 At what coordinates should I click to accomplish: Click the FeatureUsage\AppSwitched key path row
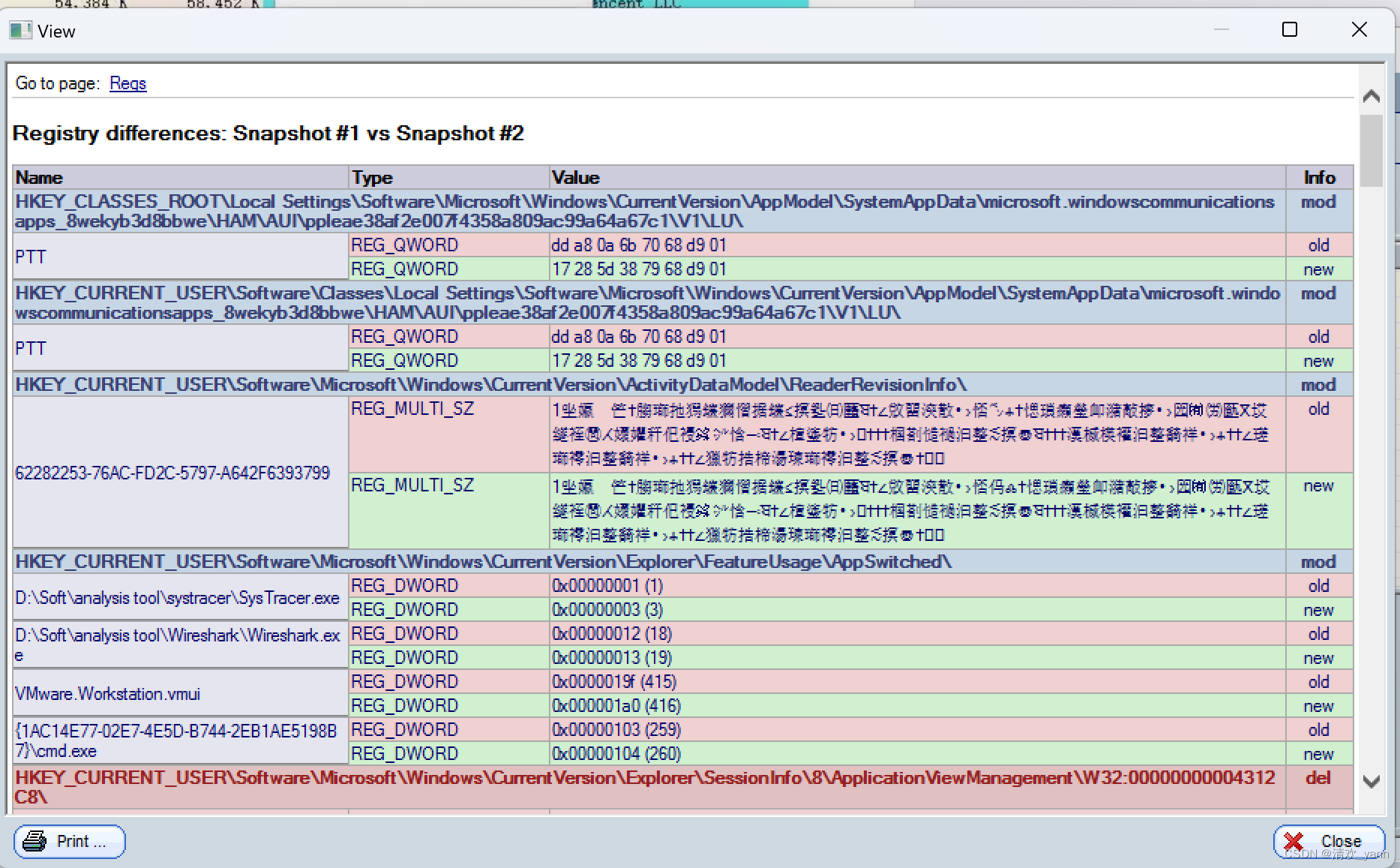[649, 562]
